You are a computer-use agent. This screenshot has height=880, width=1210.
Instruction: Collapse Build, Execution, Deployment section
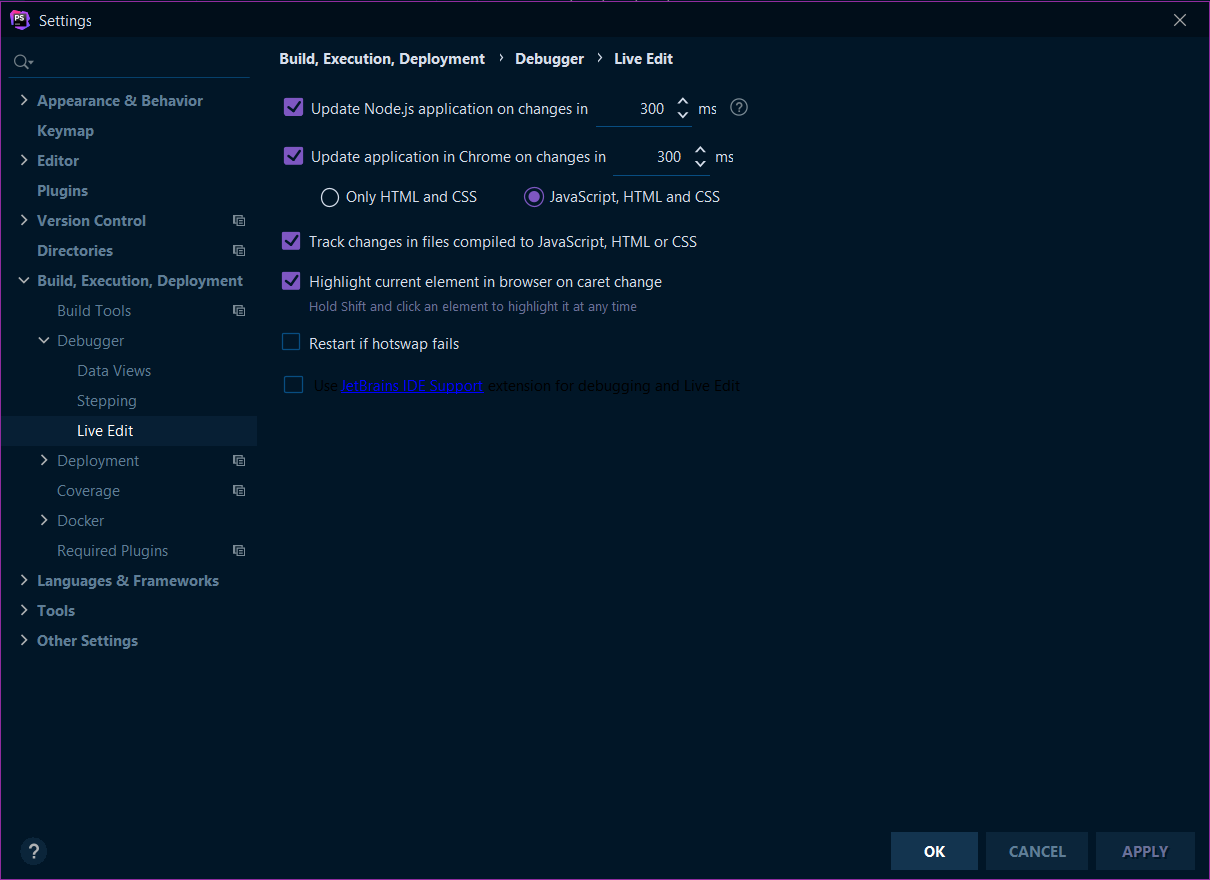[x=24, y=280]
